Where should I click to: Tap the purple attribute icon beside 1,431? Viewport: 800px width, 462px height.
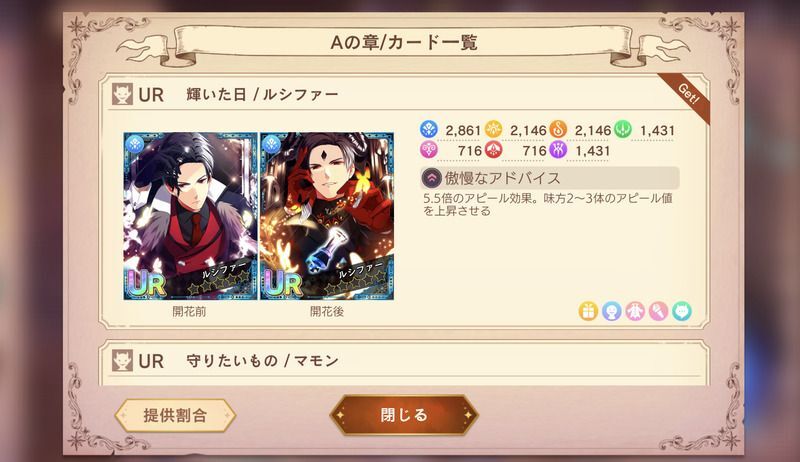(558, 150)
